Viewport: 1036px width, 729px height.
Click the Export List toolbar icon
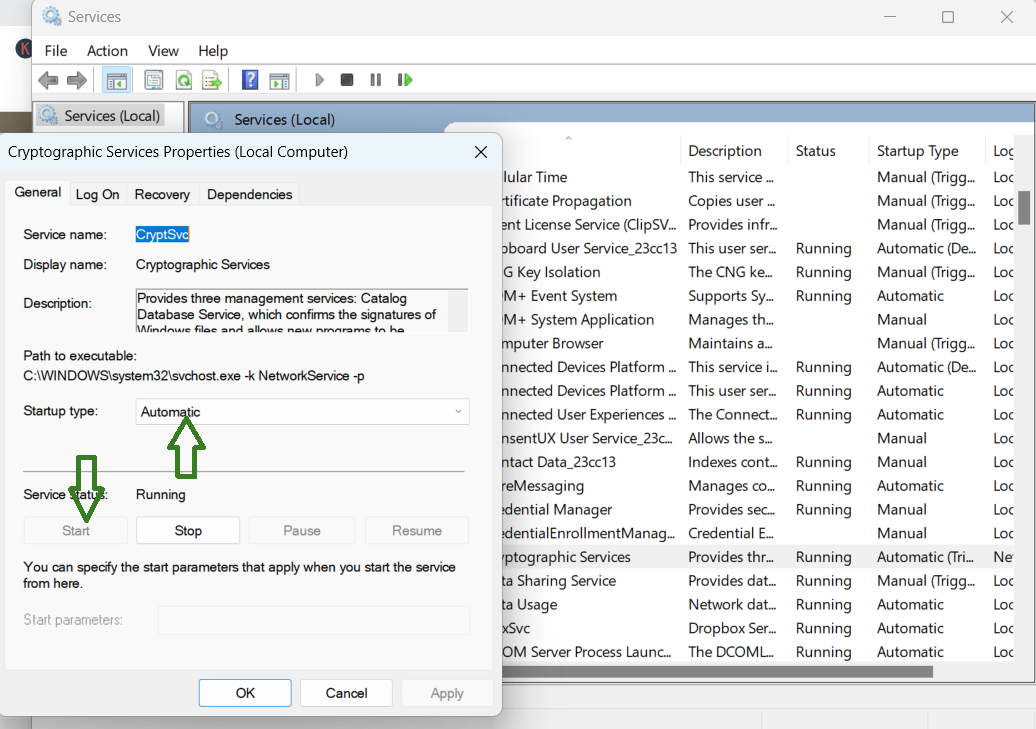[212, 80]
